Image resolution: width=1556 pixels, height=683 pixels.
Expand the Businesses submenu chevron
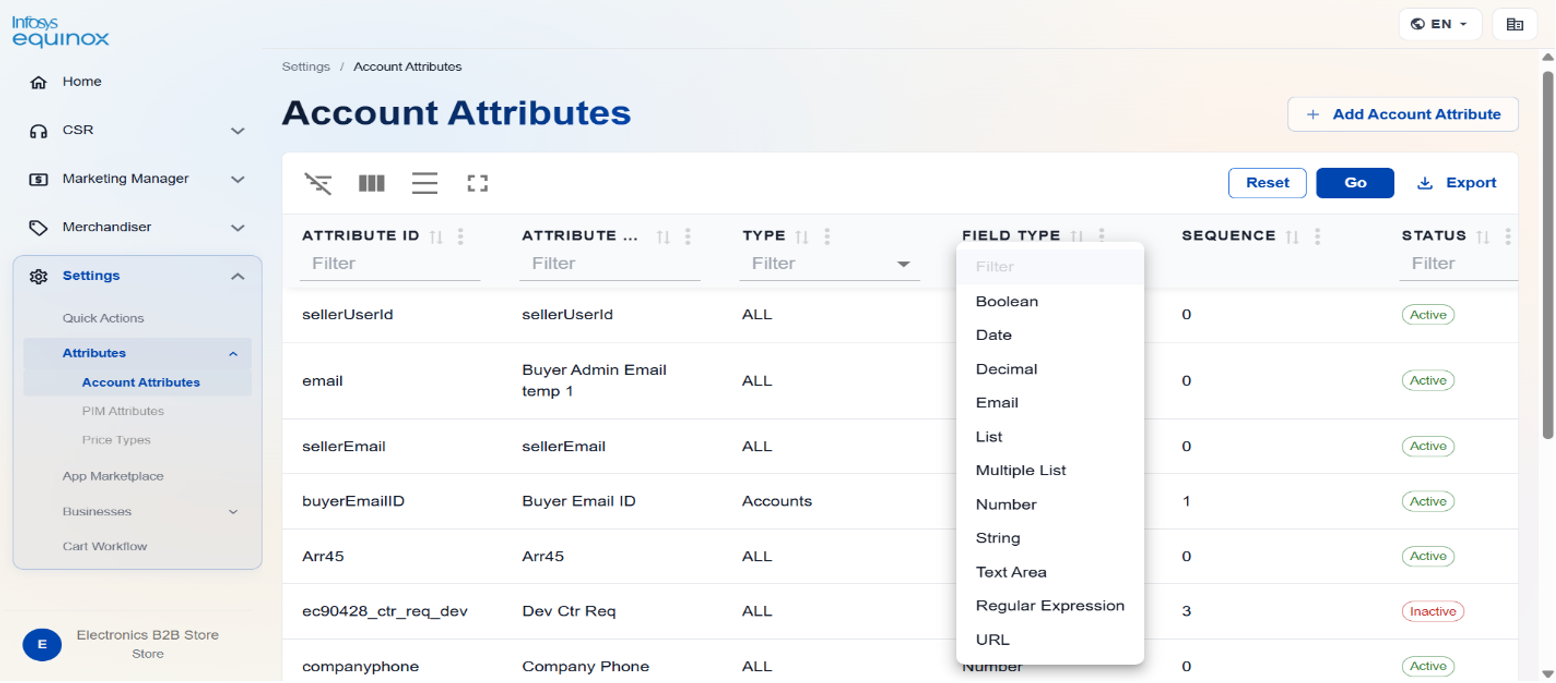point(233,512)
